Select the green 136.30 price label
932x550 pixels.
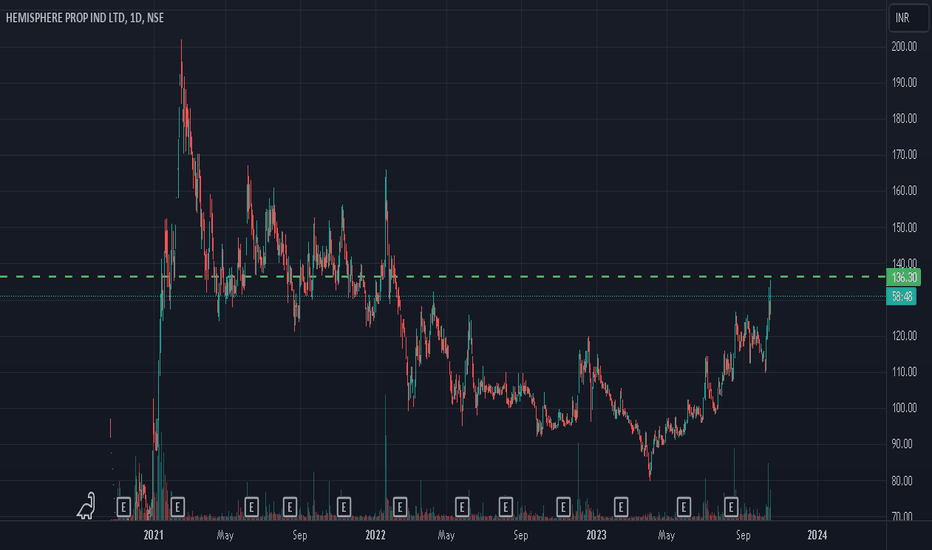tap(903, 278)
